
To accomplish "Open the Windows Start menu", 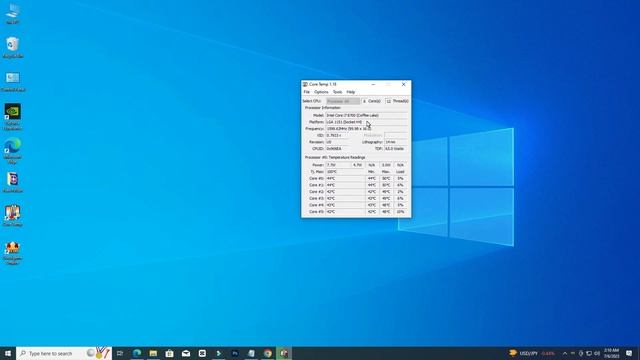I will tap(8, 353).
